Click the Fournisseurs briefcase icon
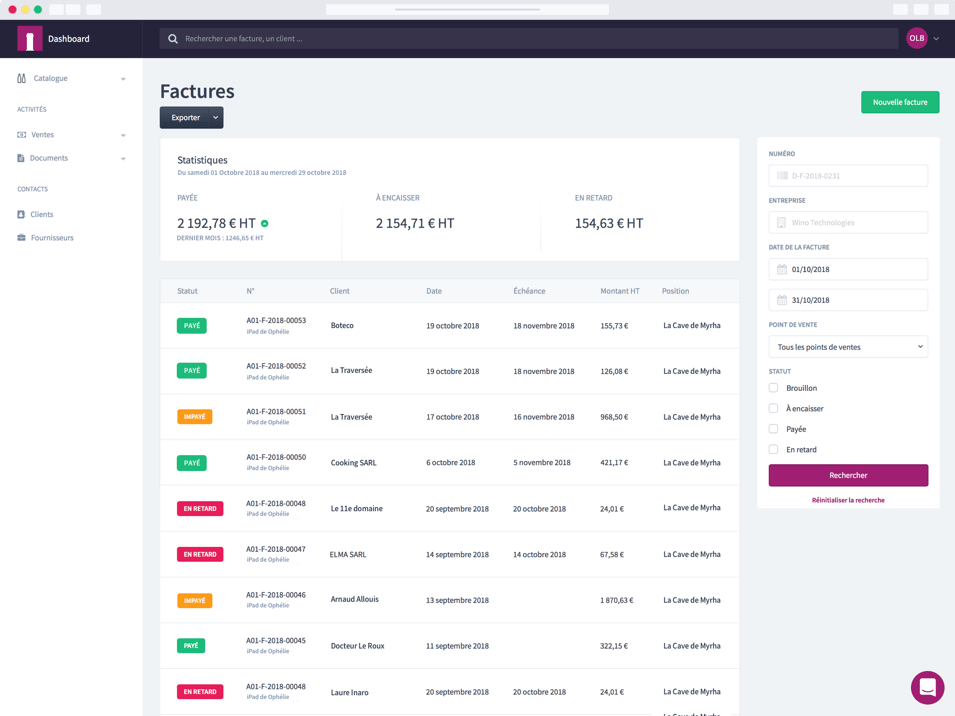The image size is (955, 716). [21, 238]
